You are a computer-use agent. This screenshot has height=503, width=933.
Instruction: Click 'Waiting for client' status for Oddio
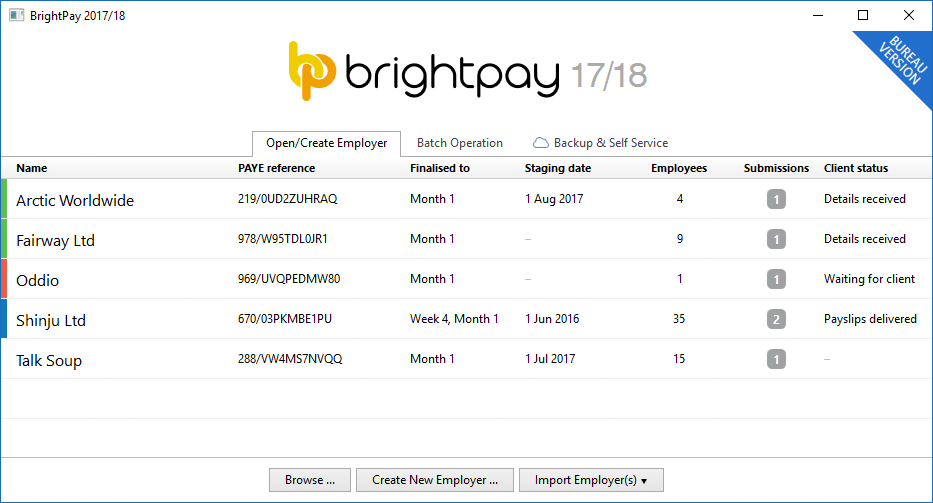869,279
